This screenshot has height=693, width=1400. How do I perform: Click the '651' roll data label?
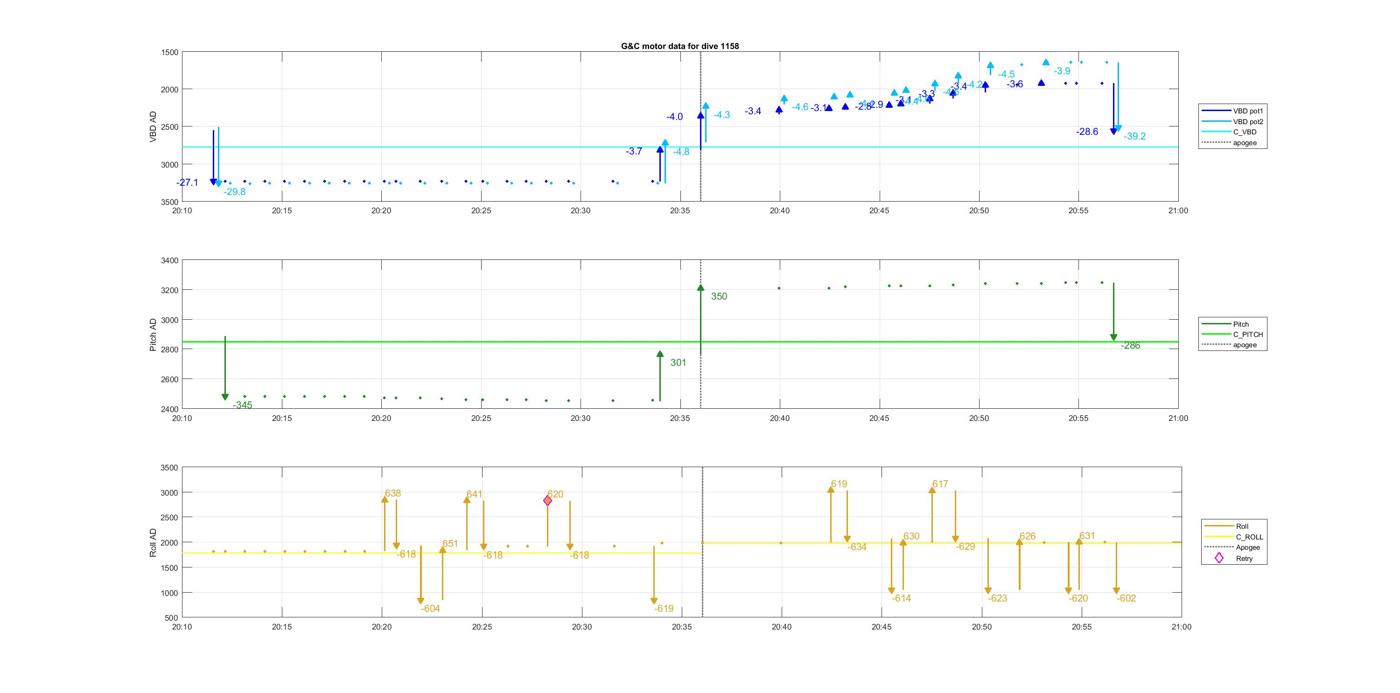point(450,545)
